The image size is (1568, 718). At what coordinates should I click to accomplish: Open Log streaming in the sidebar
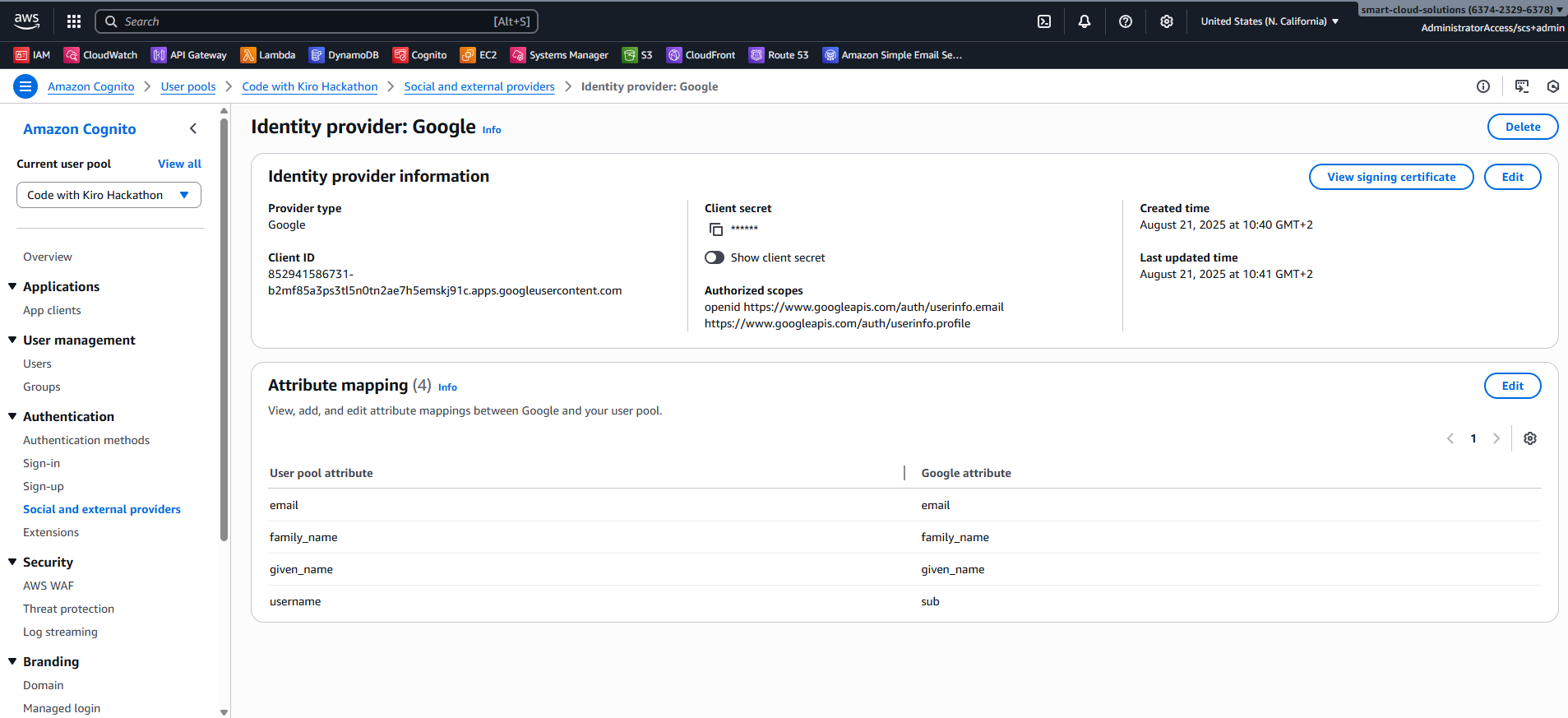(60, 632)
